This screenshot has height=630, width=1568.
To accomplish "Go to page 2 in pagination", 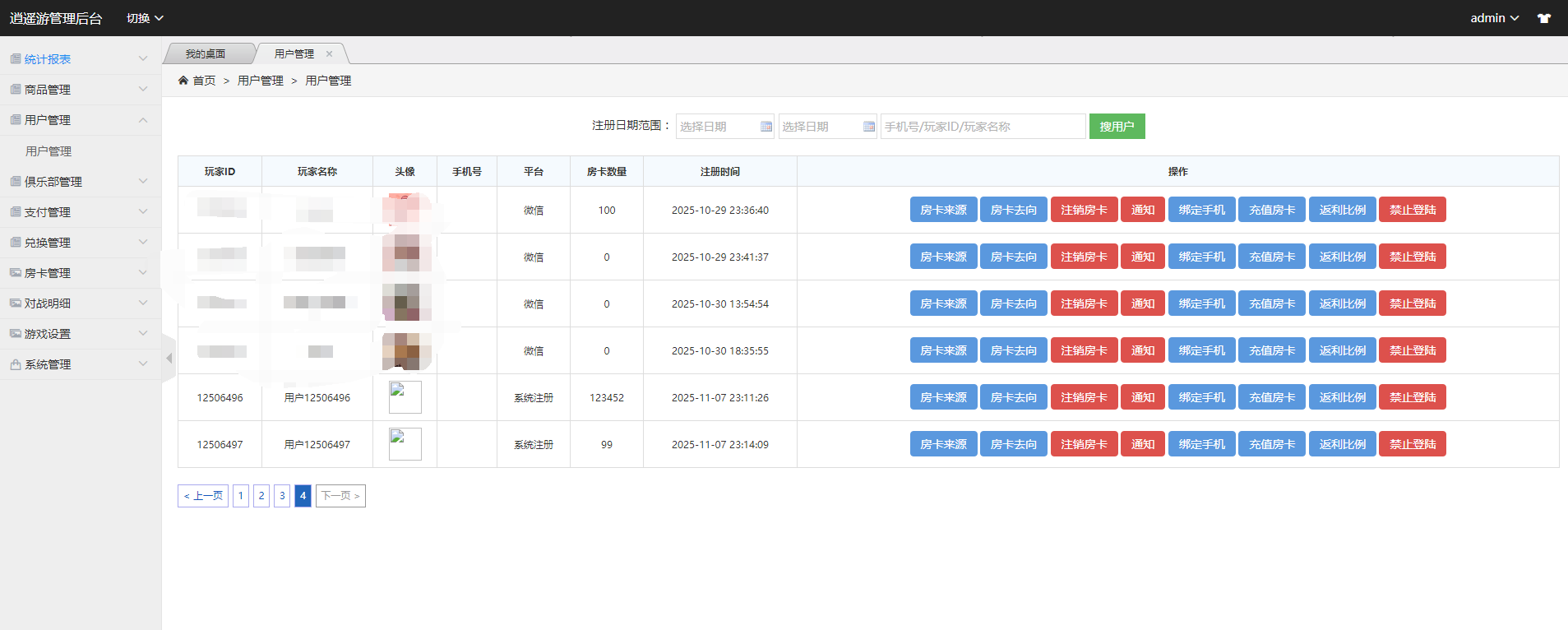I will click(261, 496).
